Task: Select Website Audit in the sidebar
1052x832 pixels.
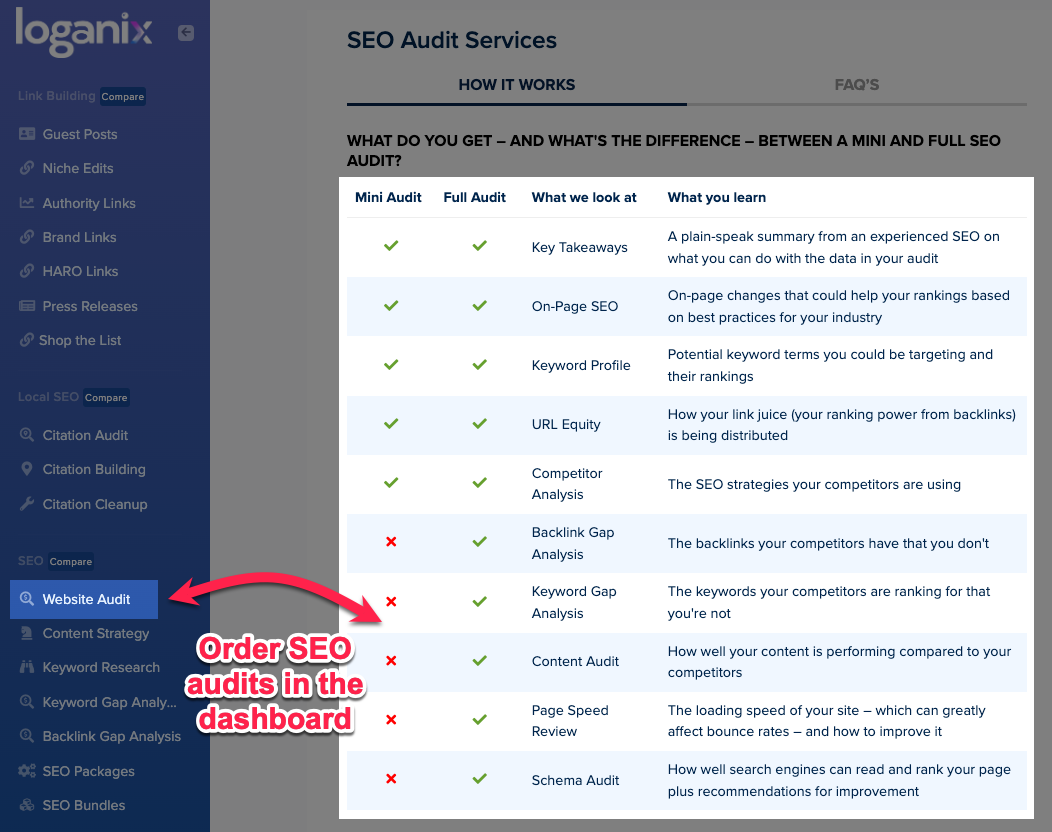Action: coord(84,599)
